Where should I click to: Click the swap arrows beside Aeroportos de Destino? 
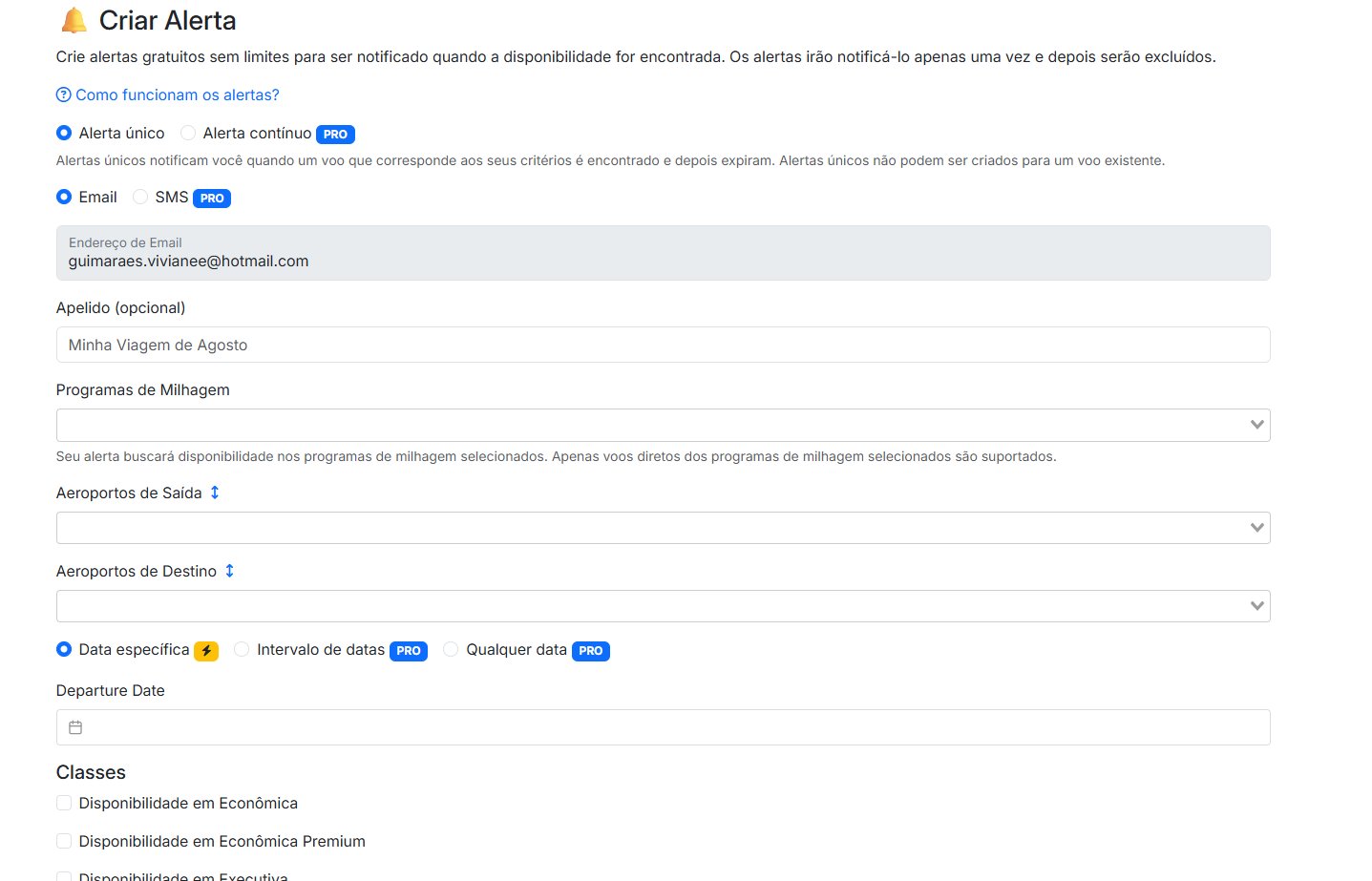pyautogui.click(x=229, y=571)
